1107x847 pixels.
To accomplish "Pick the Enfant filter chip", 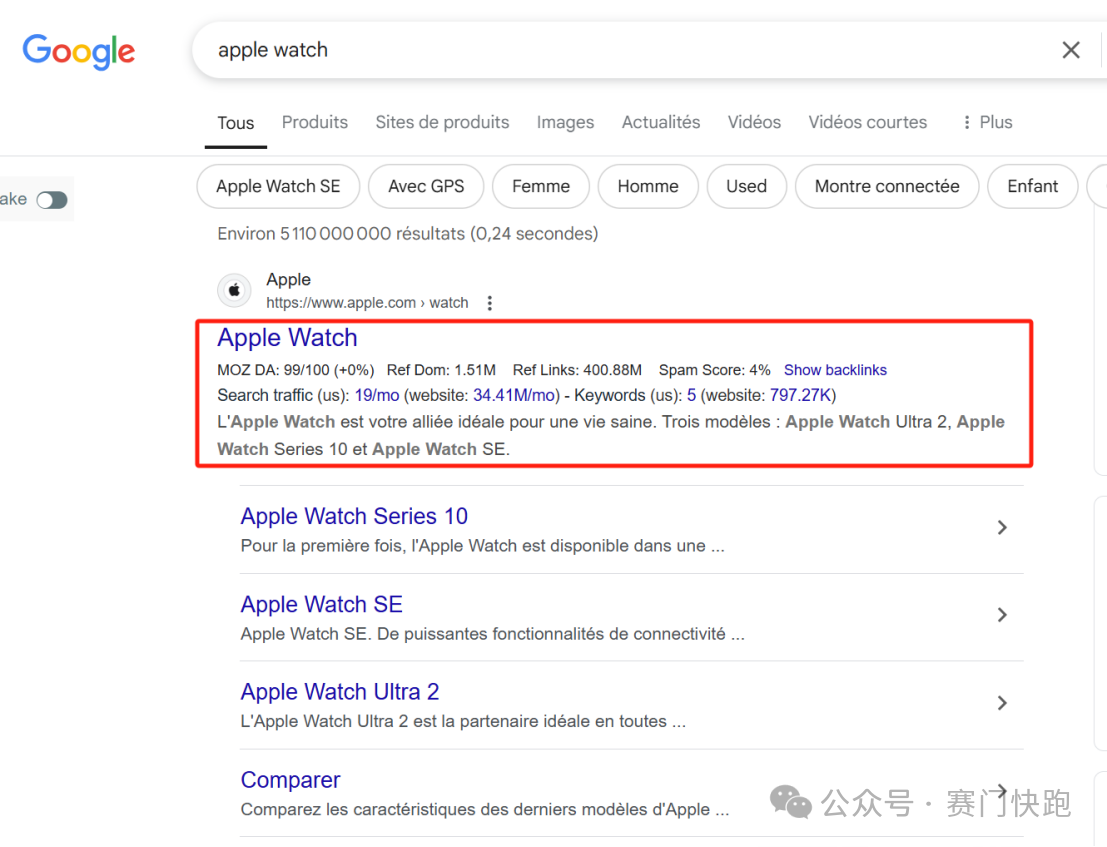I will point(1032,186).
